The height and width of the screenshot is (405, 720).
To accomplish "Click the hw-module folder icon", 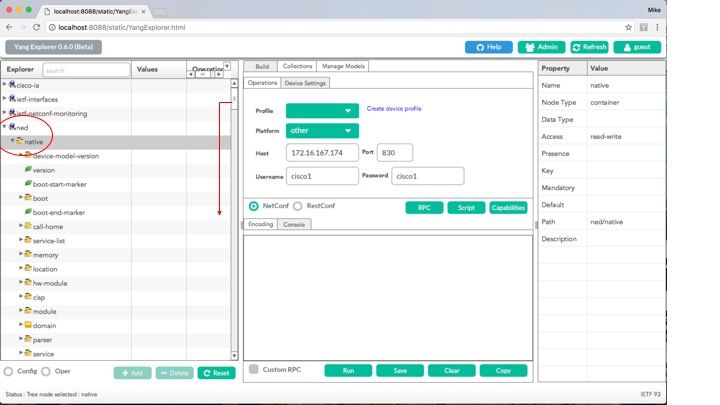I will coord(28,282).
